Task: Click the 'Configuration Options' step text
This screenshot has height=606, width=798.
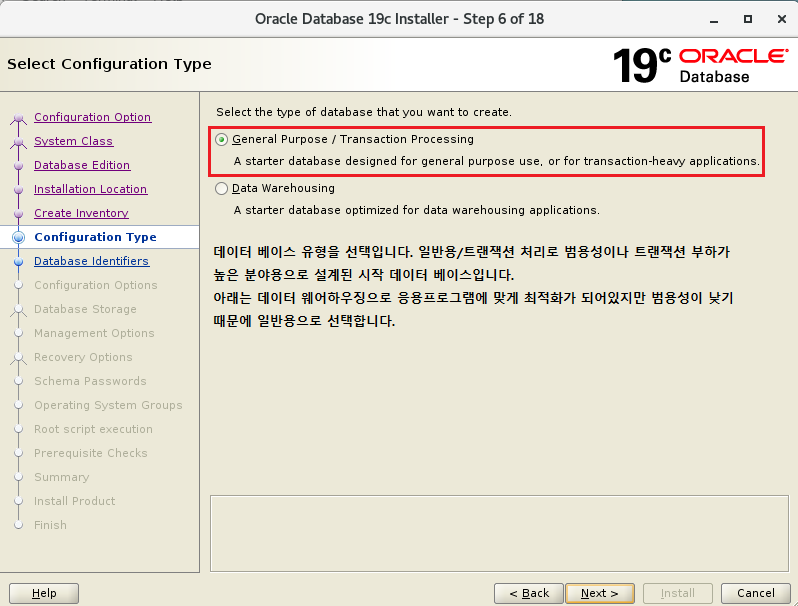Action: tap(96, 285)
